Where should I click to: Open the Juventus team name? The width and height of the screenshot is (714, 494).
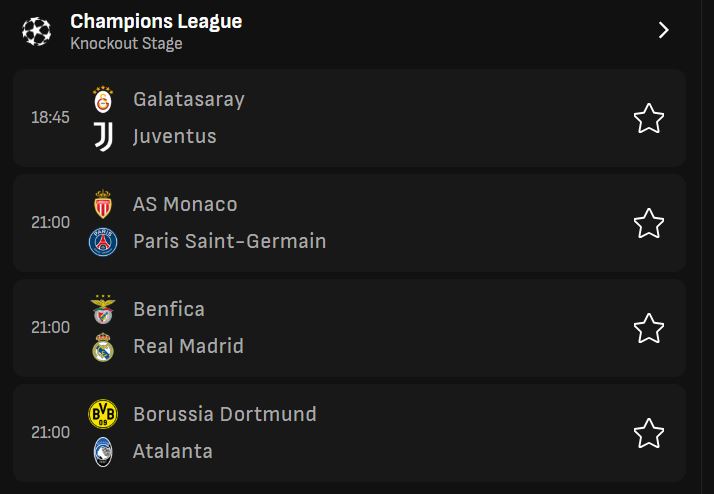tap(175, 137)
